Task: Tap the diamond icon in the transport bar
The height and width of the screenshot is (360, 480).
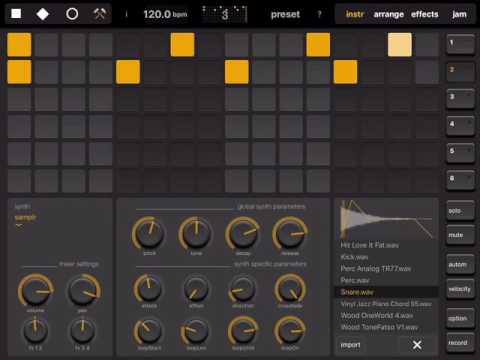Action: [x=43, y=14]
